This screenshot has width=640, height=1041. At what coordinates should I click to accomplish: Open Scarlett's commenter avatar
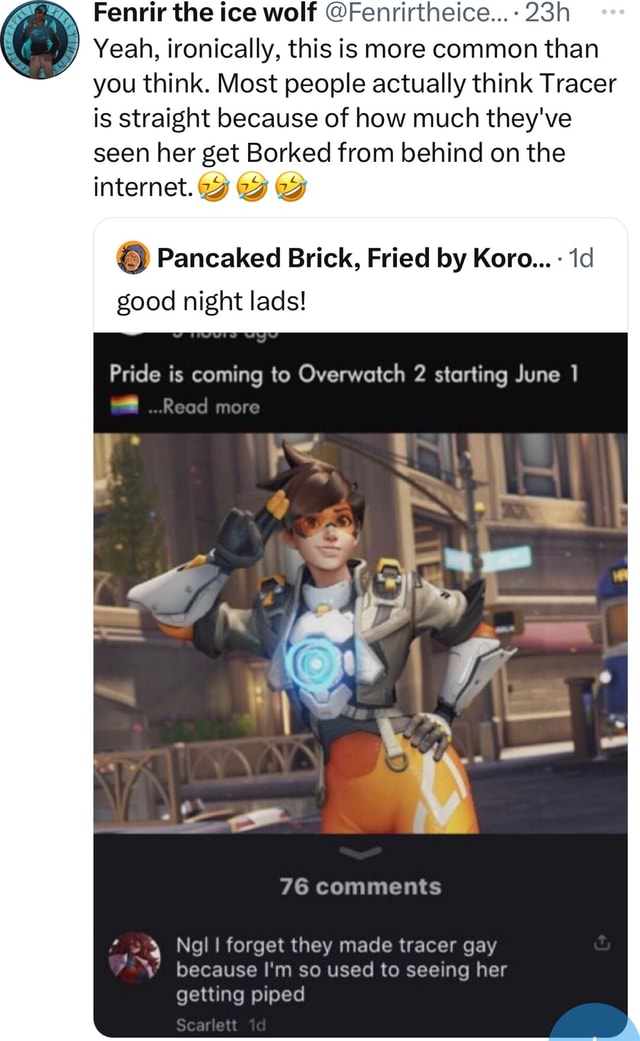pyautogui.click(x=135, y=957)
